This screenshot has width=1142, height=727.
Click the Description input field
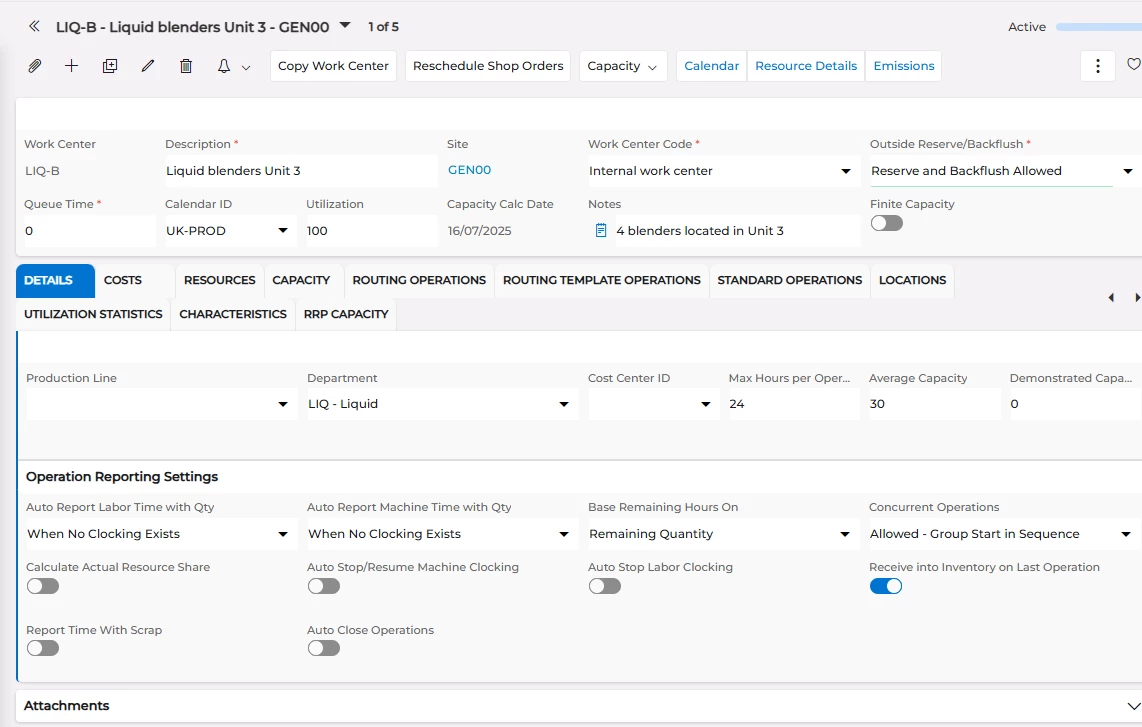301,171
